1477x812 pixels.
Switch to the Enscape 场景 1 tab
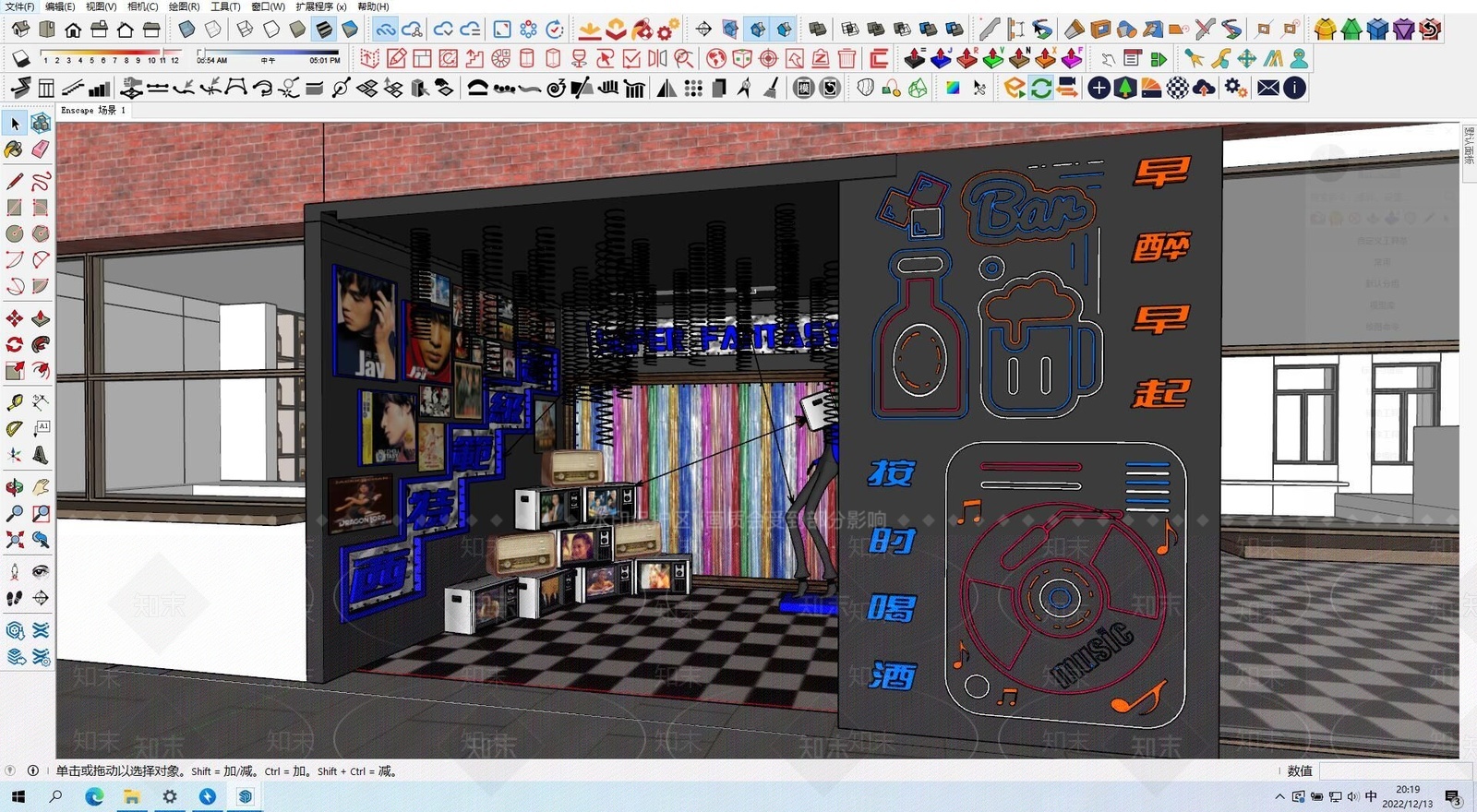coord(93,110)
